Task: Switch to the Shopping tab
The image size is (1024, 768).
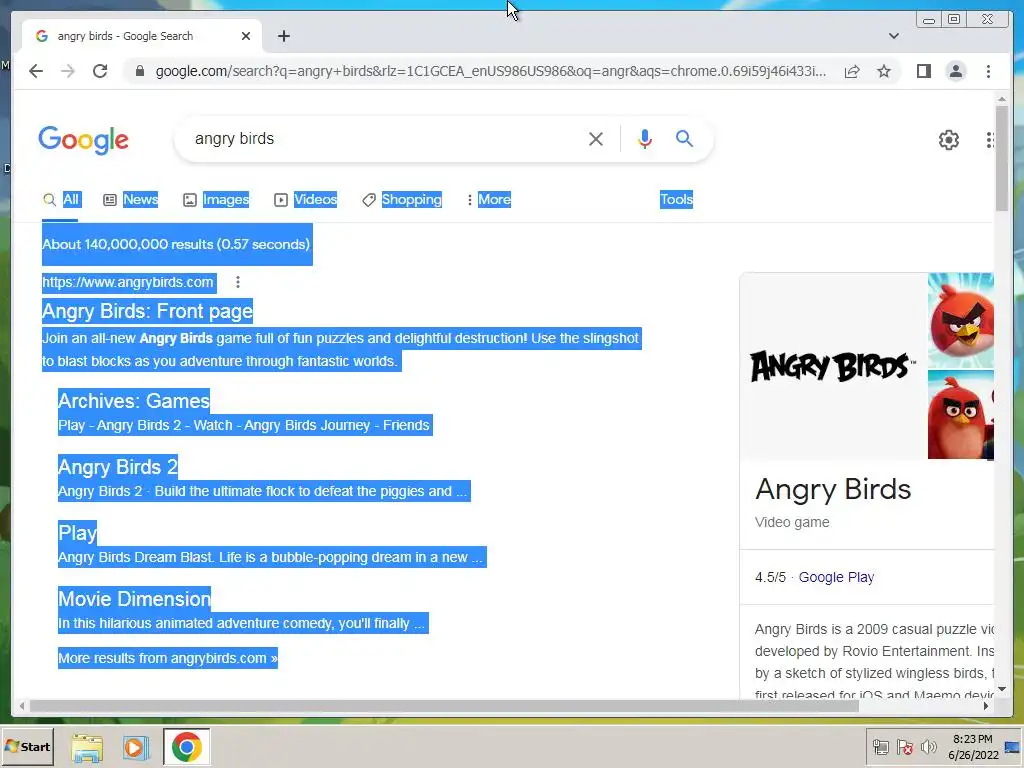Action: coord(402,199)
